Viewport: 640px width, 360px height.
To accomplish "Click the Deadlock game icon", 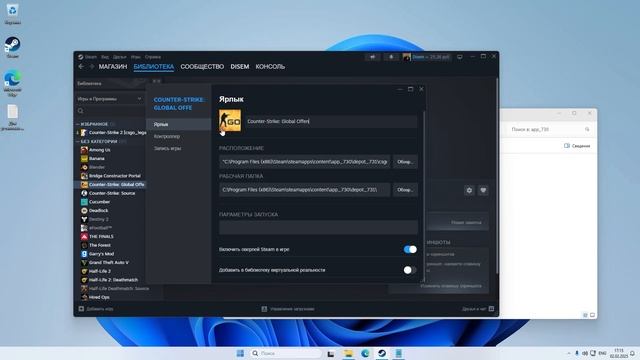I will coord(84,211).
